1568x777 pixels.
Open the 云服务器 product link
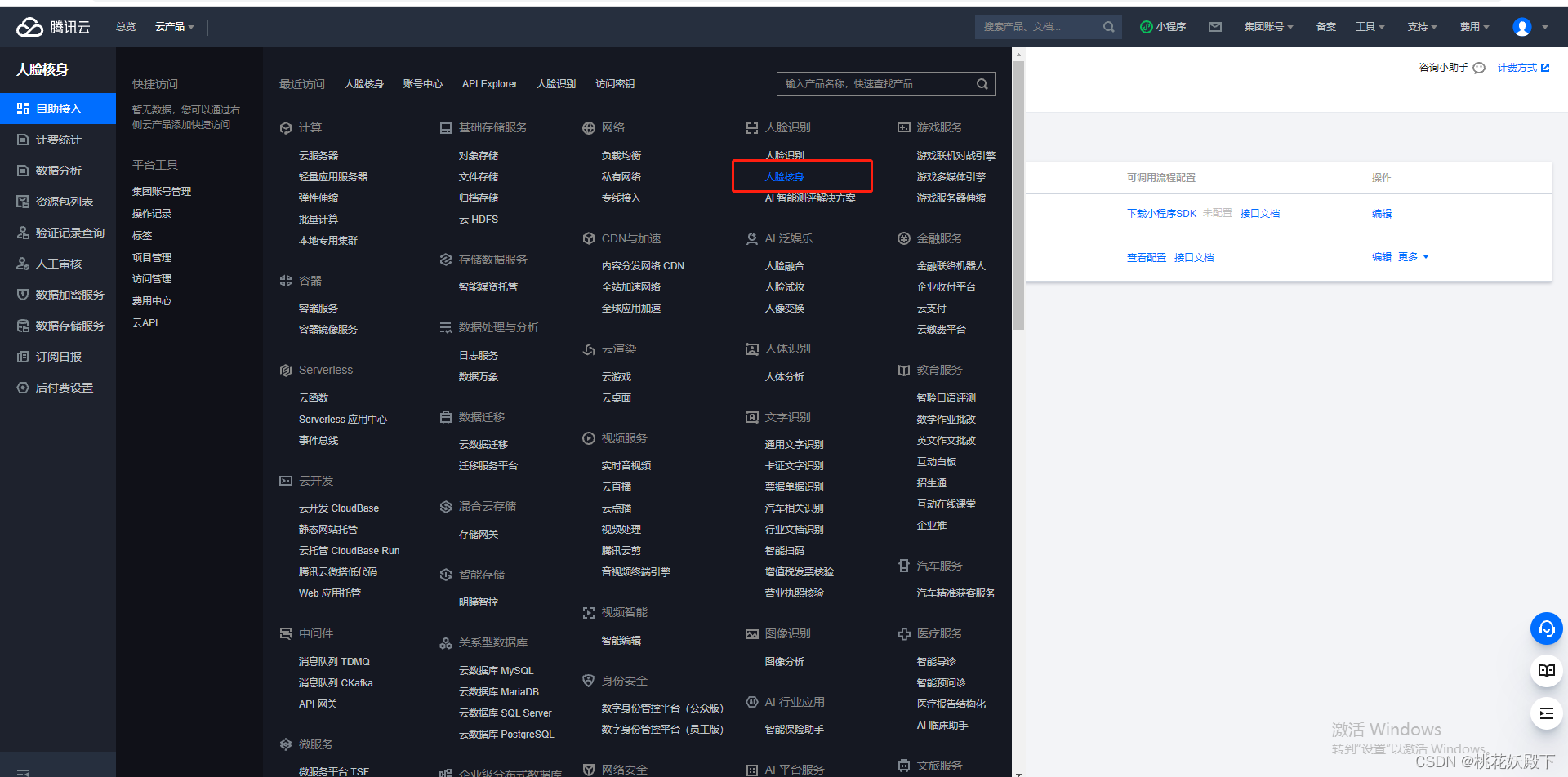318,156
